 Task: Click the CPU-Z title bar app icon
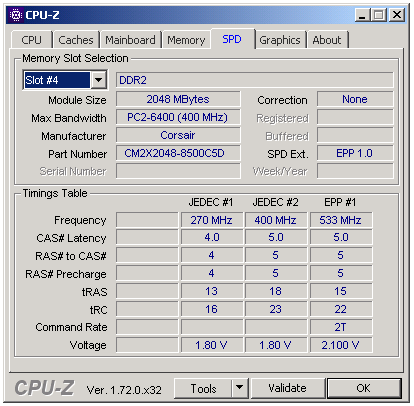16,15
